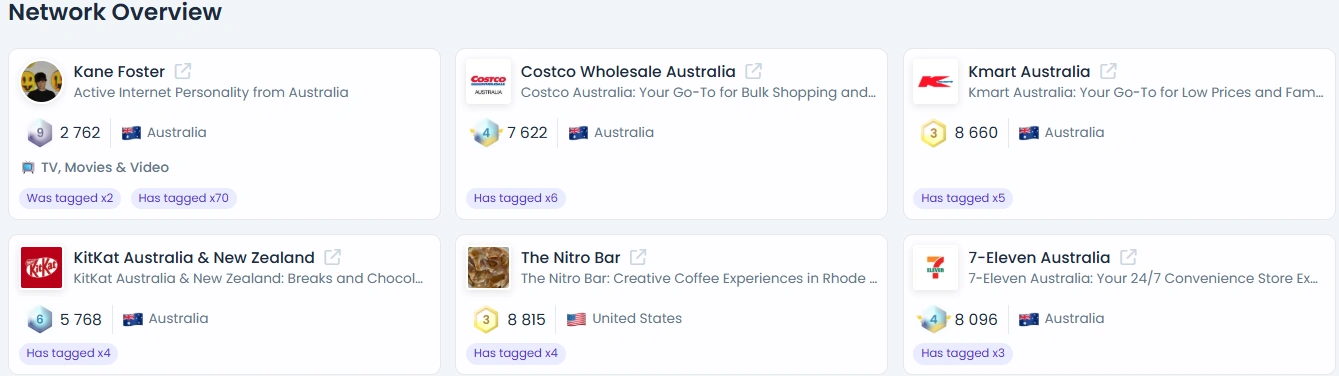Click the level 4 badge on Costco card

(485, 133)
